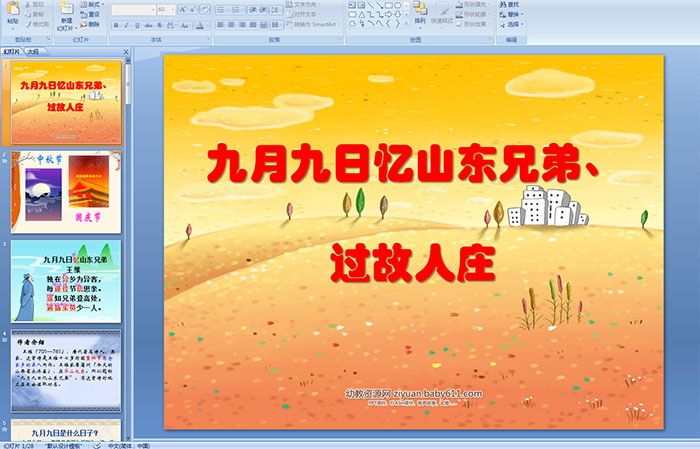
Task: Open the Font group dialog launcher
Action: coord(208,40)
